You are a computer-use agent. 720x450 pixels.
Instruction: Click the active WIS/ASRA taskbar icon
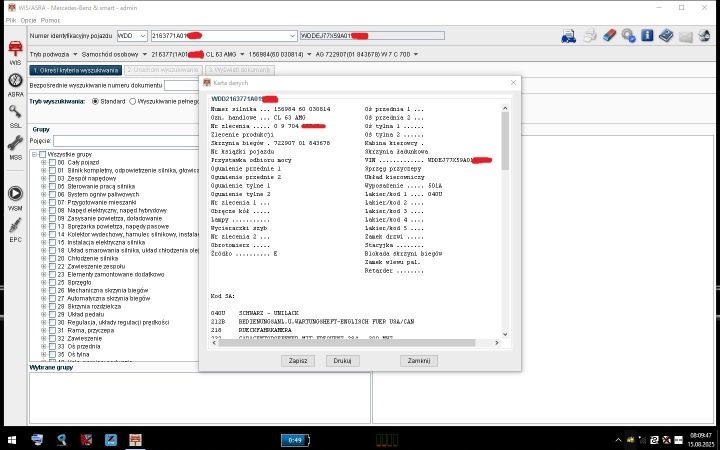(x=135, y=440)
